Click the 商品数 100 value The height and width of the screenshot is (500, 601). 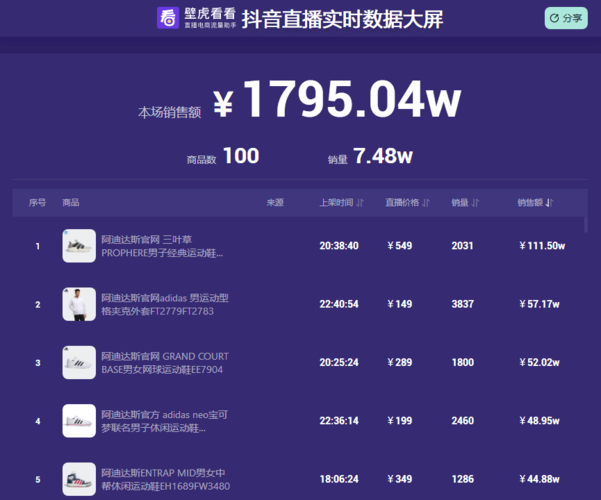click(x=241, y=156)
